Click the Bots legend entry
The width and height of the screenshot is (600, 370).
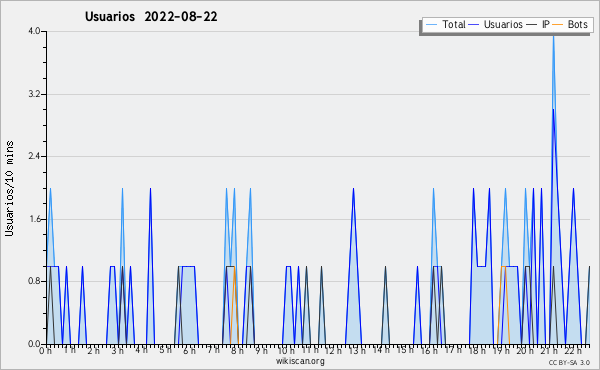point(570,24)
